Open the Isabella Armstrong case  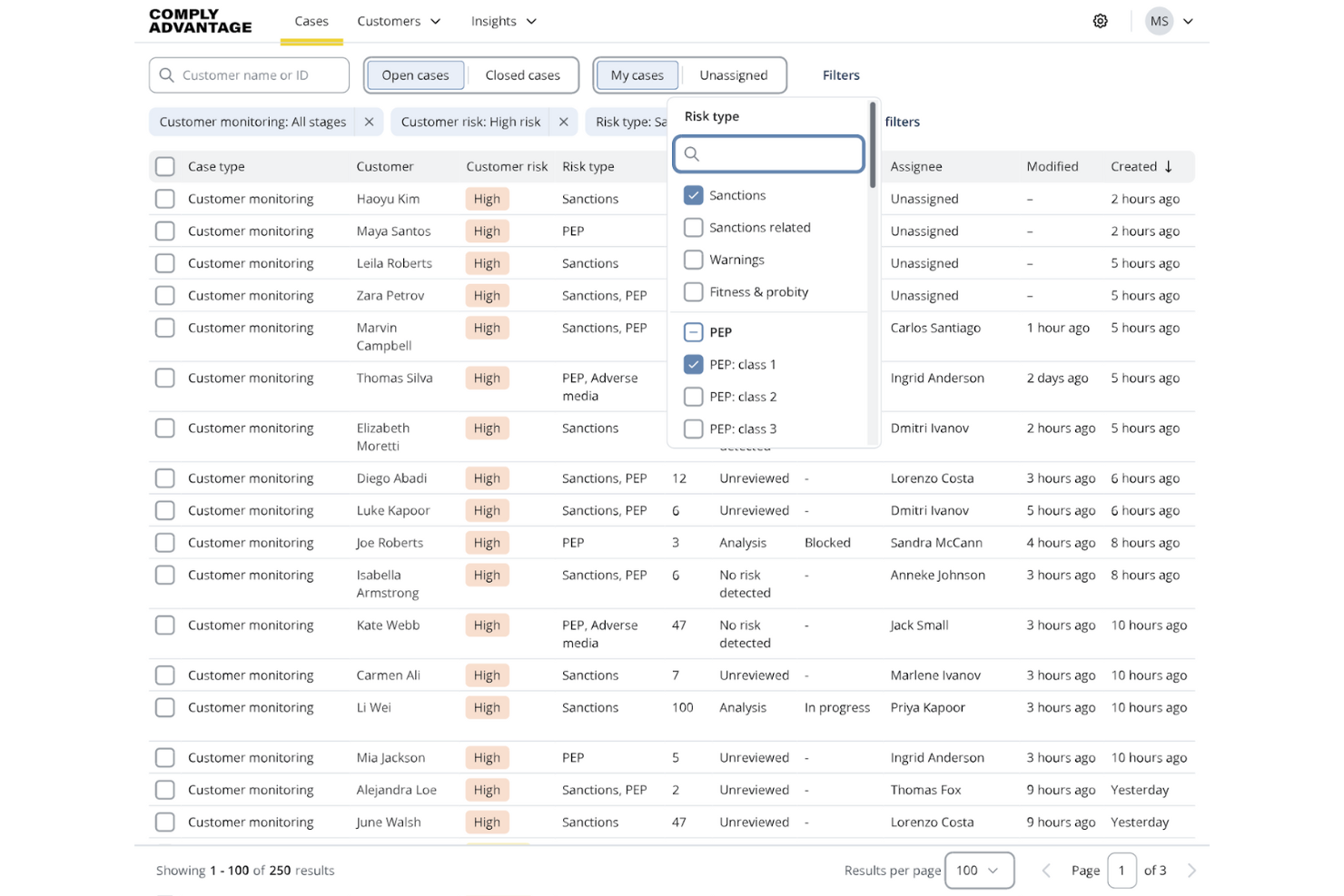[x=388, y=584]
